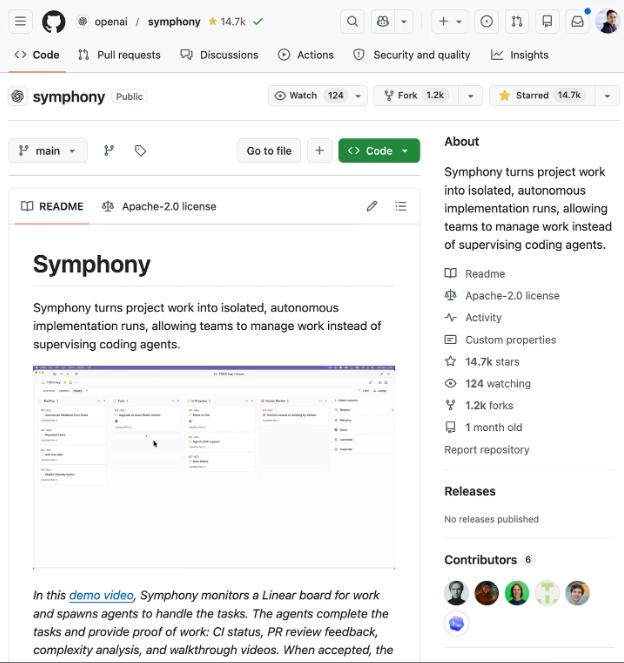624x663 pixels.
Task: Show the README outline list icon
Action: (x=401, y=206)
